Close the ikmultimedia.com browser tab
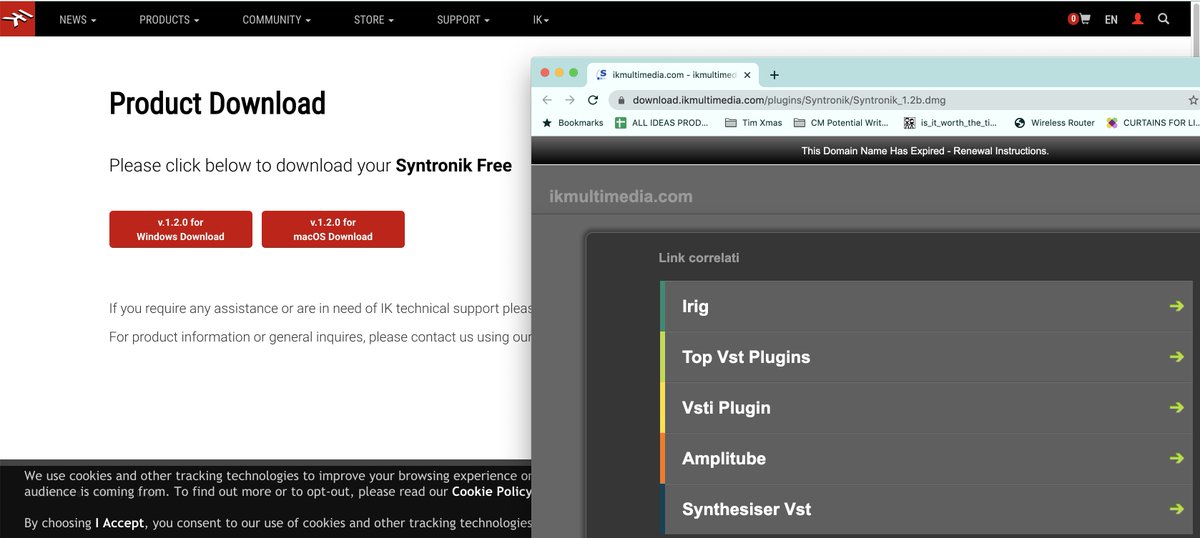 pyautogui.click(x=747, y=75)
